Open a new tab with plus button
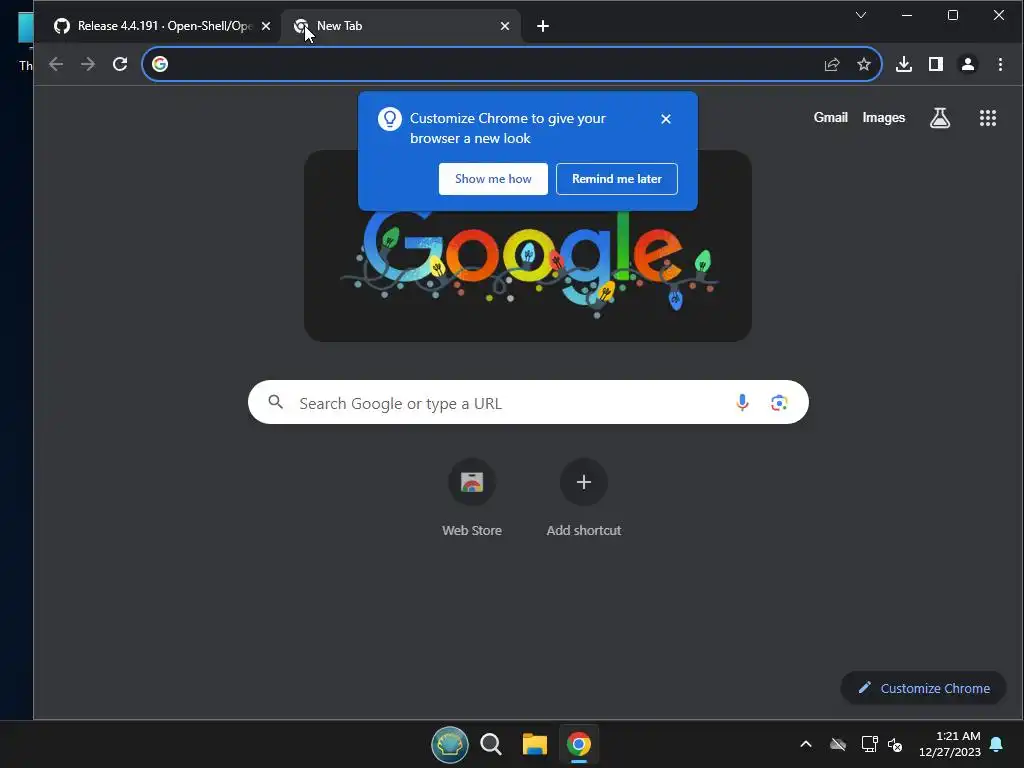The width and height of the screenshot is (1024, 768). click(542, 26)
